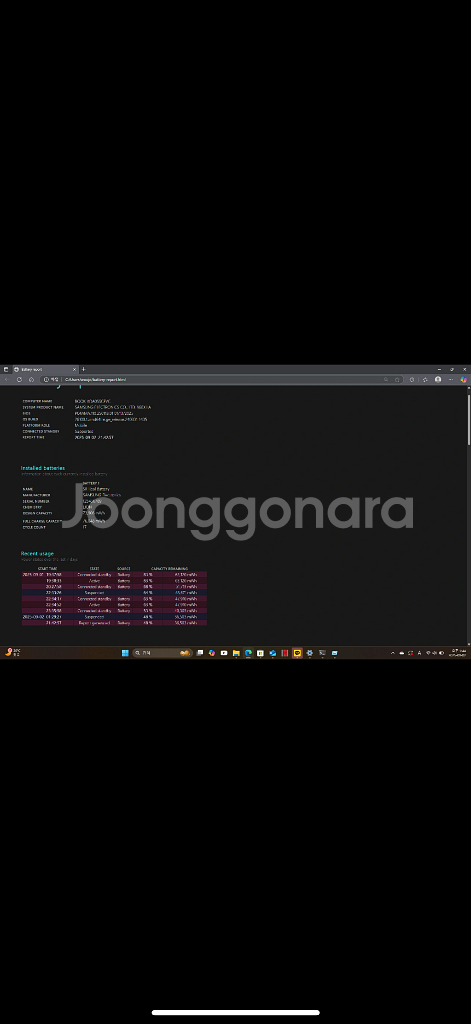The width and height of the screenshot is (471, 1024).
Task: Open the taskbar clock and date
Action: (x=459, y=653)
